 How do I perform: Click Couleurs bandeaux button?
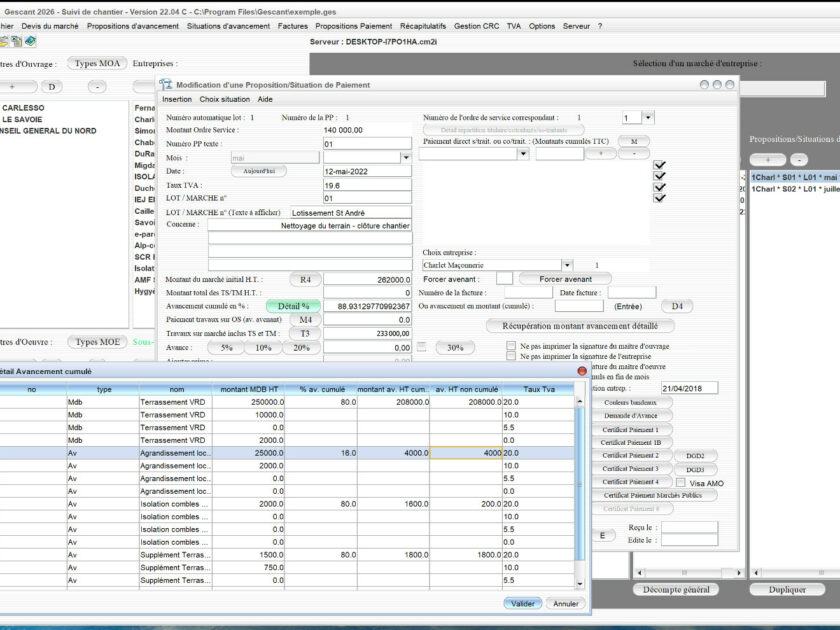click(x=631, y=402)
